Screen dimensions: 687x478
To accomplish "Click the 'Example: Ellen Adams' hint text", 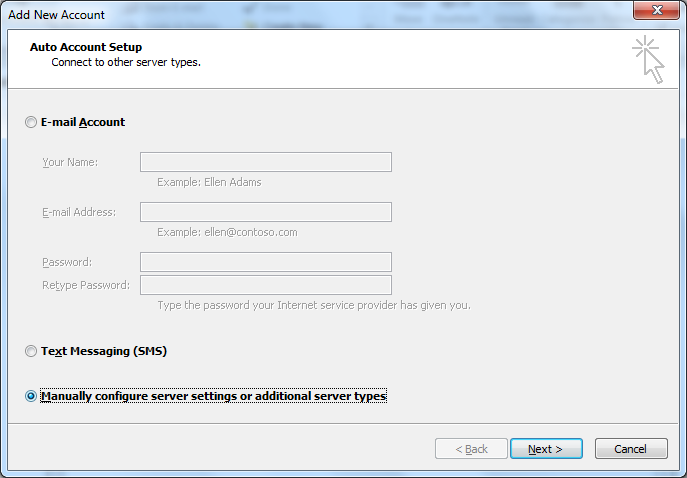I will (x=209, y=182).
